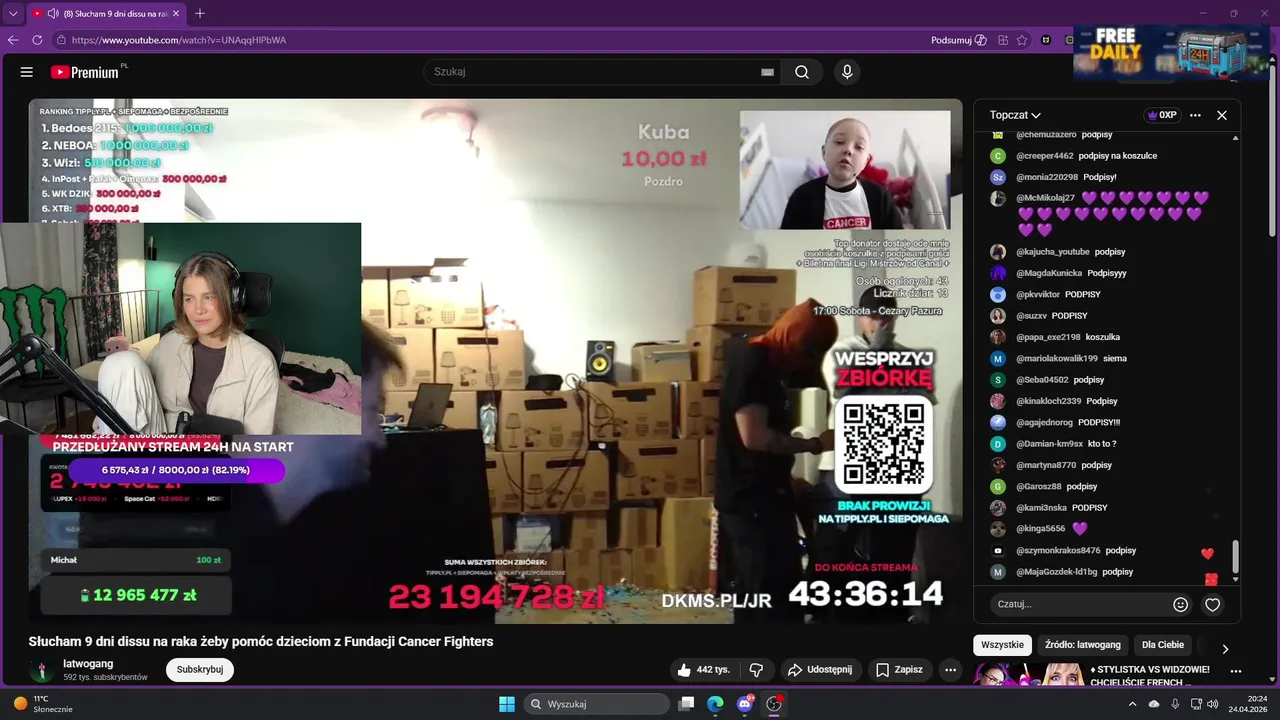
Task: Like the video with thumbs up
Action: (704, 669)
